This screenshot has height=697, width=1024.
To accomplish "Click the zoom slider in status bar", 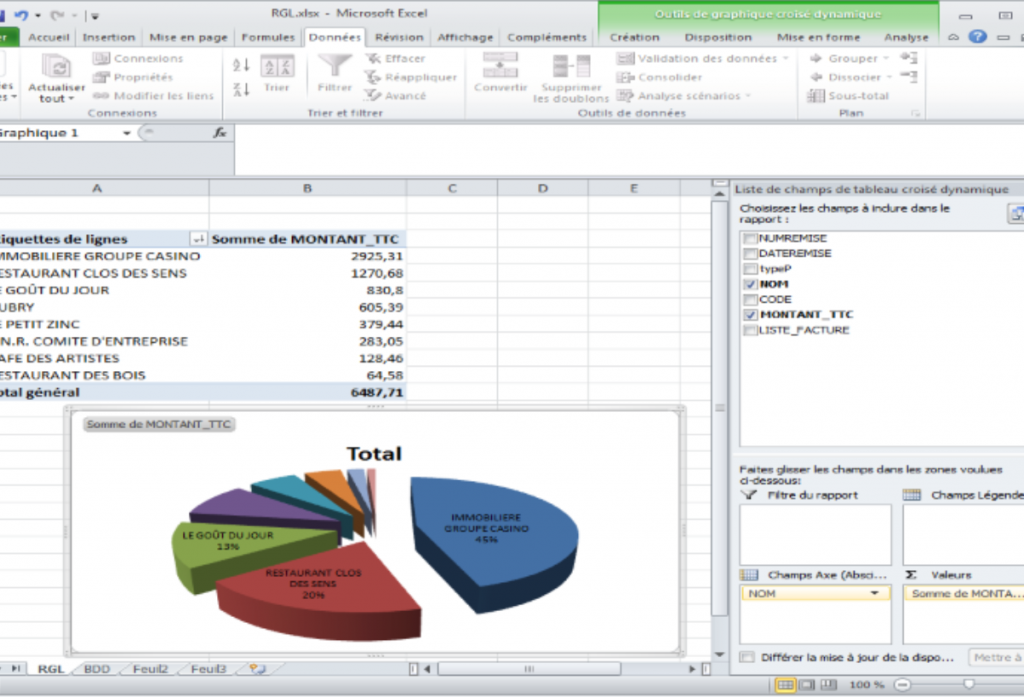I will 967,684.
